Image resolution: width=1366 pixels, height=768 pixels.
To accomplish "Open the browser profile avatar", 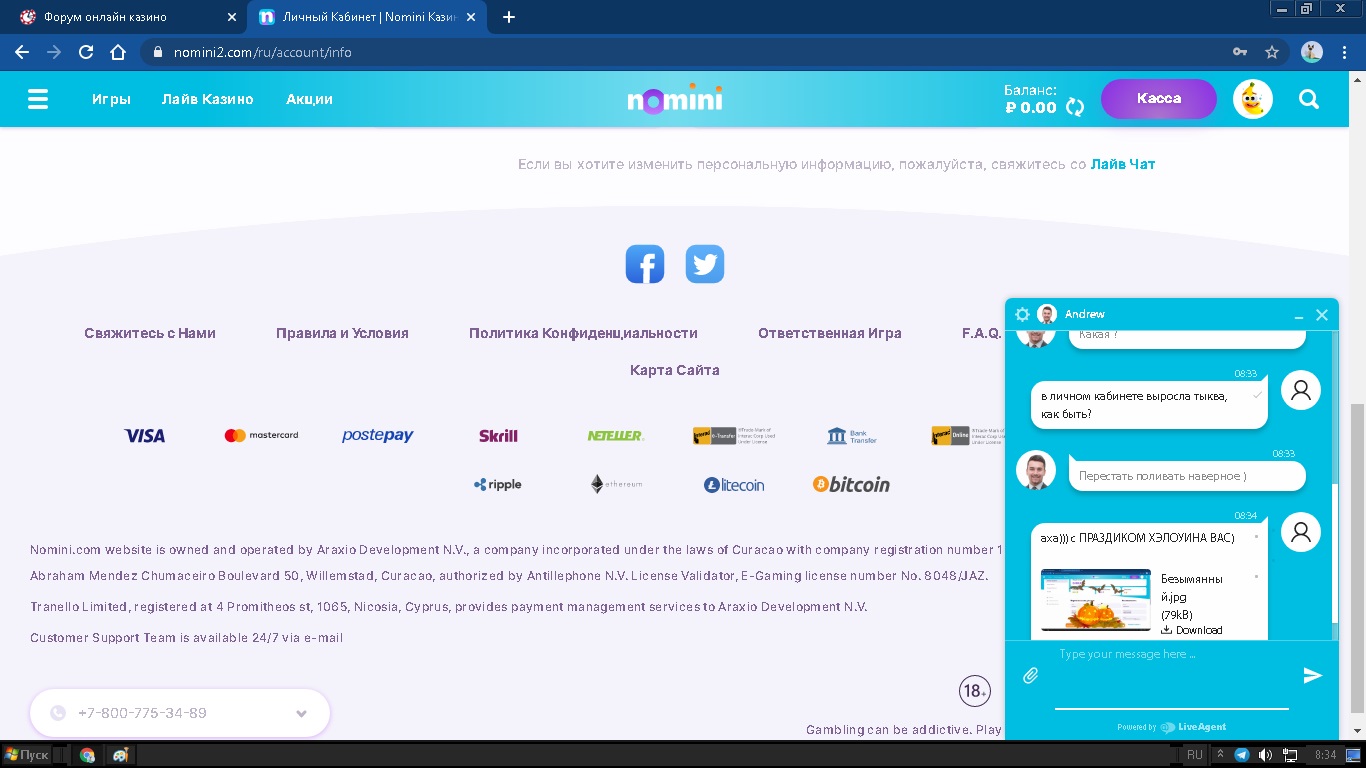I will coord(1312,52).
